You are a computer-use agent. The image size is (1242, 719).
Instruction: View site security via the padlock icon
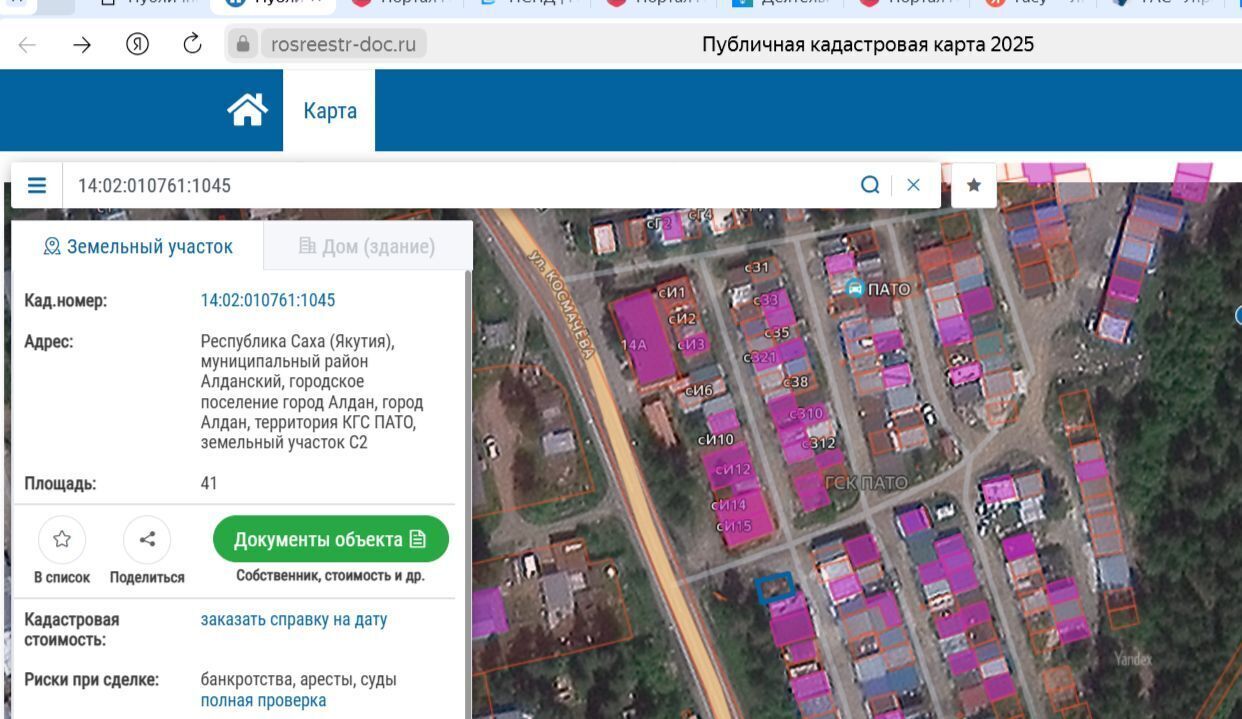point(242,45)
